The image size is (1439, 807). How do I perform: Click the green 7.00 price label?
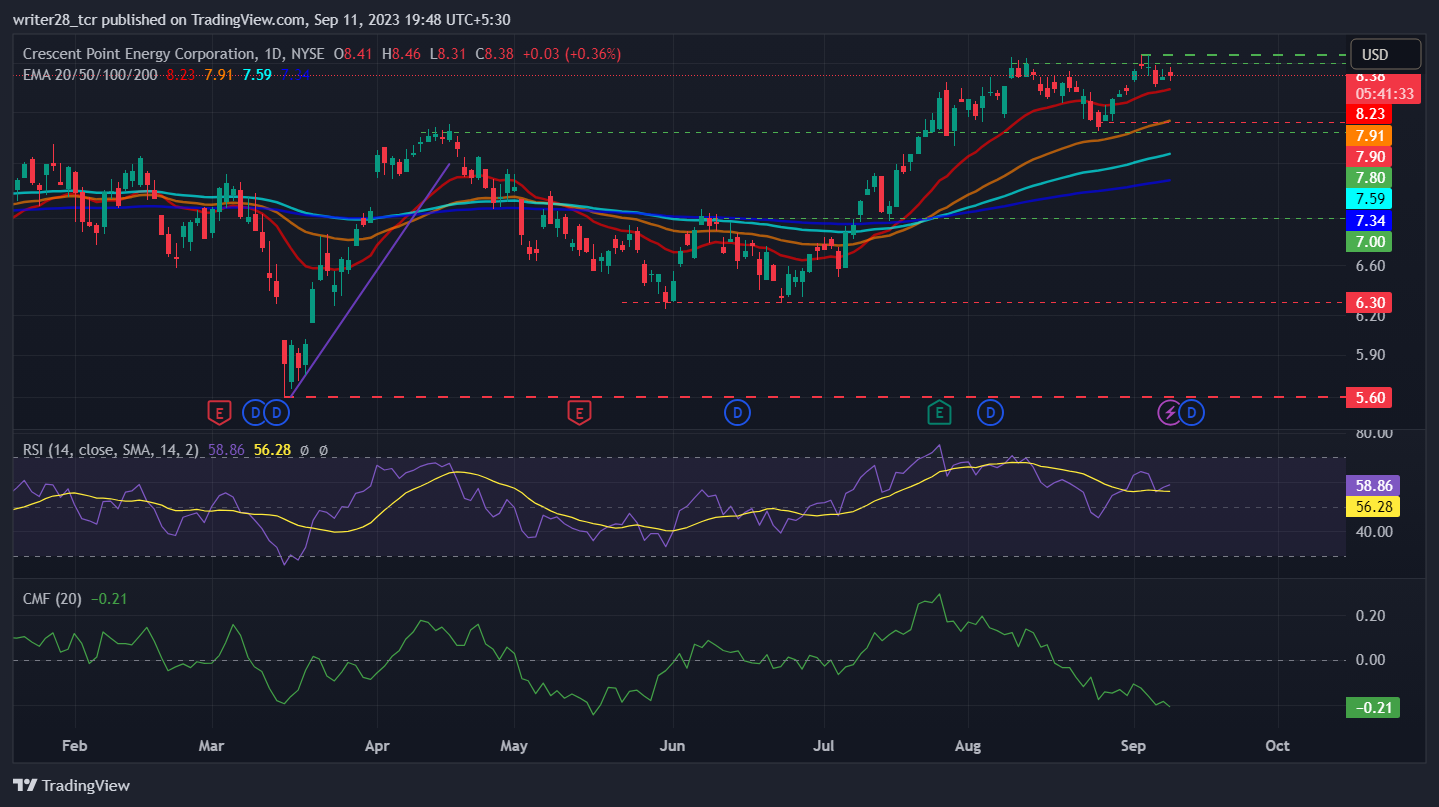tap(1369, 242)
